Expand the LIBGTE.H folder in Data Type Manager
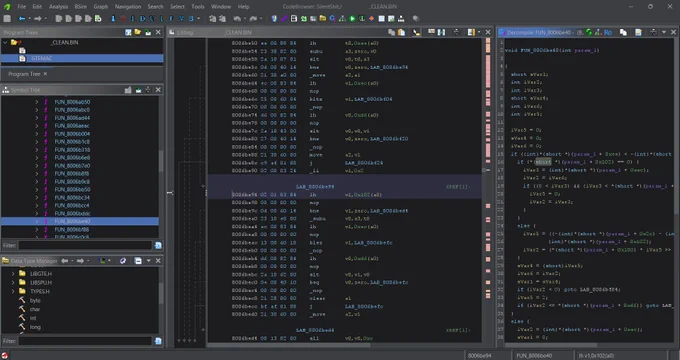680x360 pixels. click(13, 274)
